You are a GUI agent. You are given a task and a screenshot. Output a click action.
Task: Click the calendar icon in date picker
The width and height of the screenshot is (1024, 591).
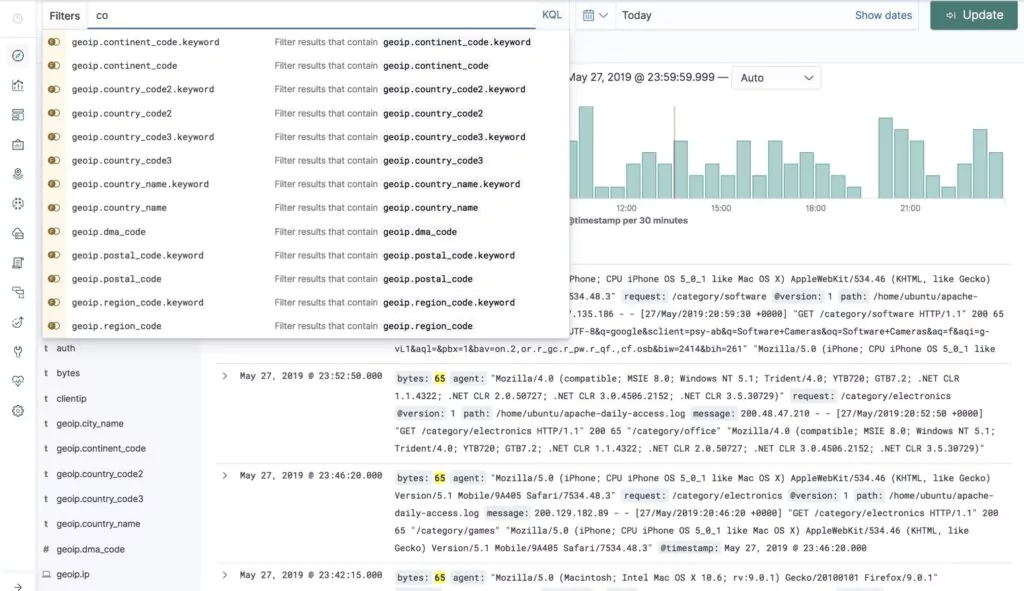588,15
